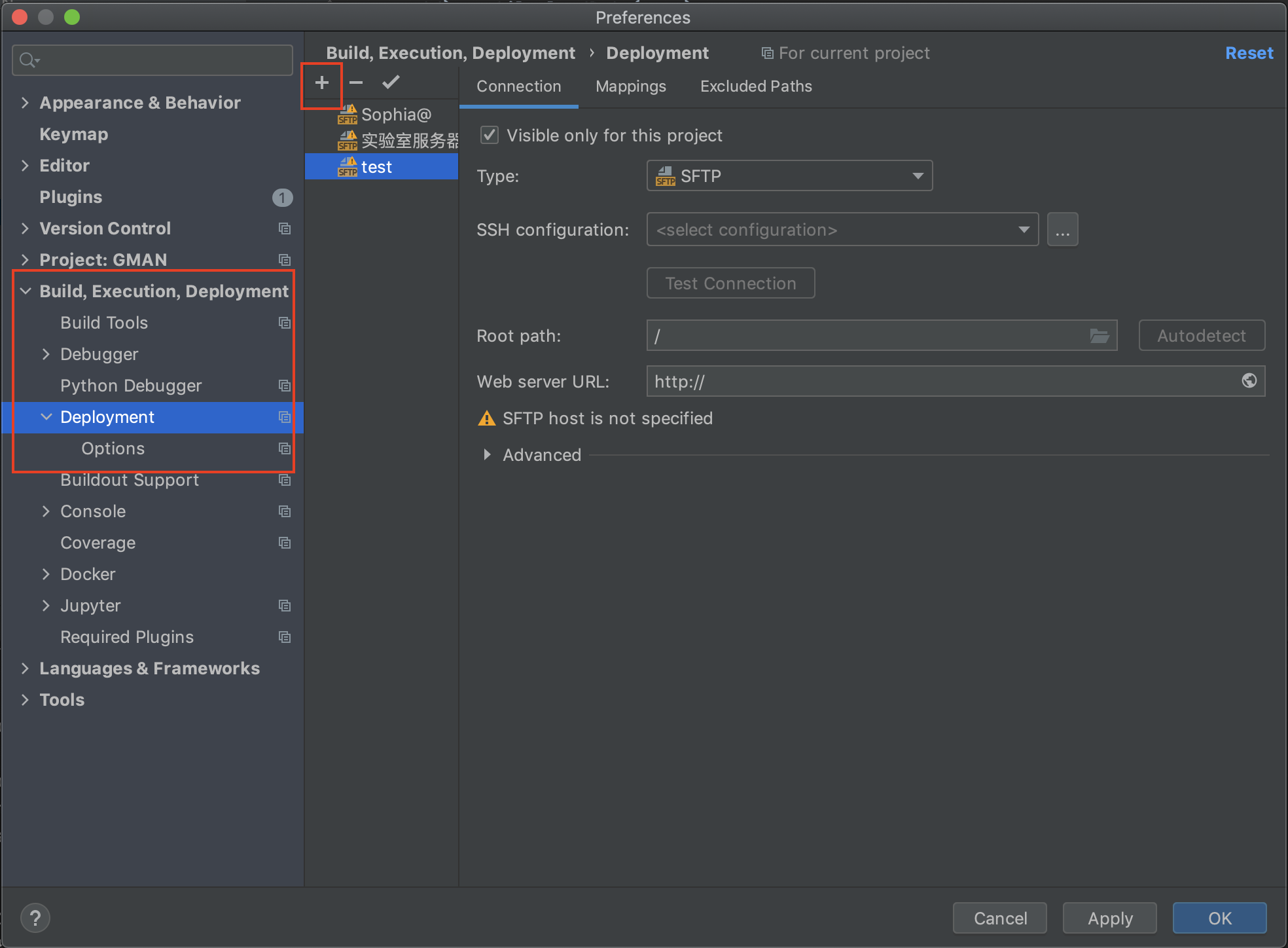Click project-level icon beside Deployment

click(x=285, y=417)
